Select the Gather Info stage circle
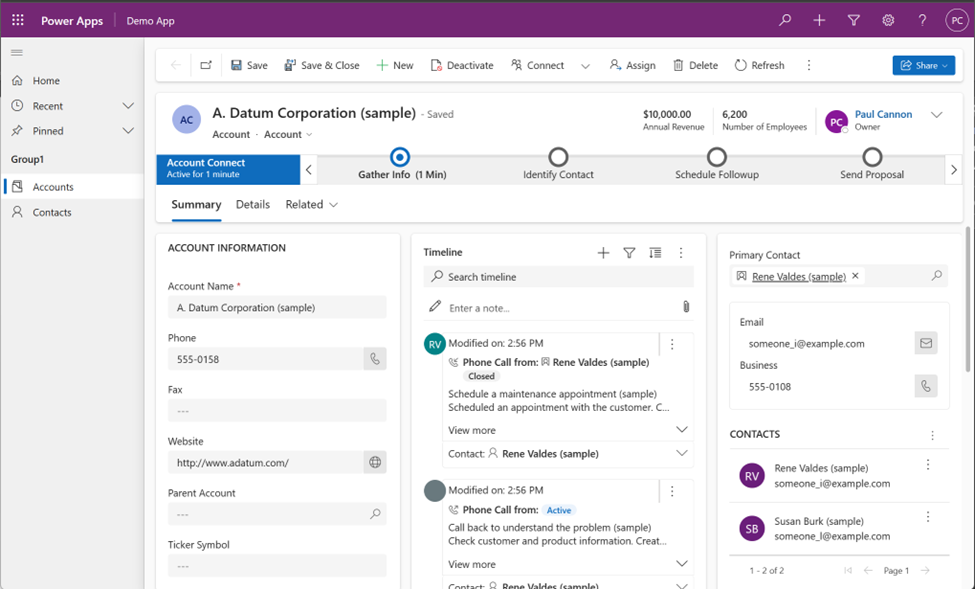 coord(400,157)
